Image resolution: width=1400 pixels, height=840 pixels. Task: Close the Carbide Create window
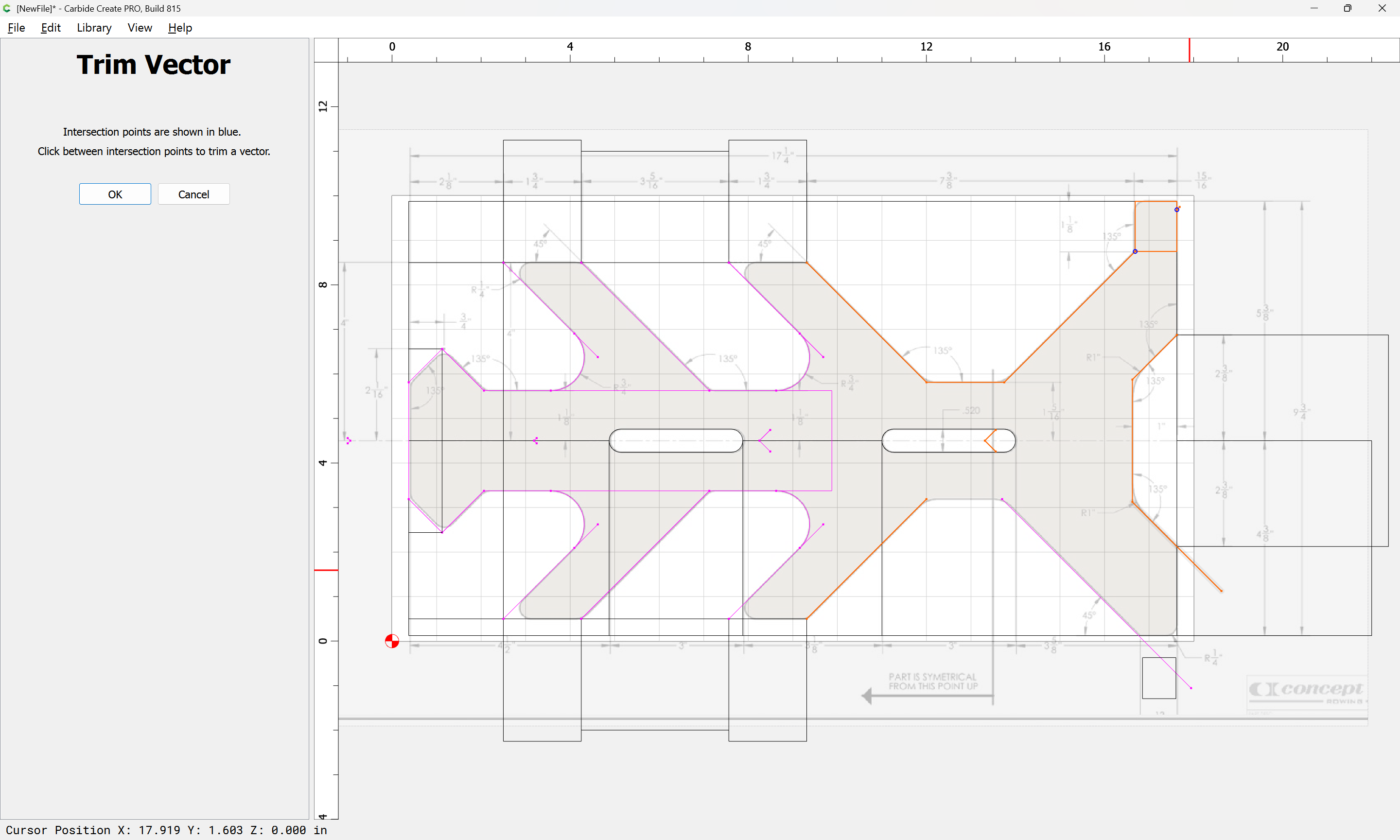tap(1382, 8)
